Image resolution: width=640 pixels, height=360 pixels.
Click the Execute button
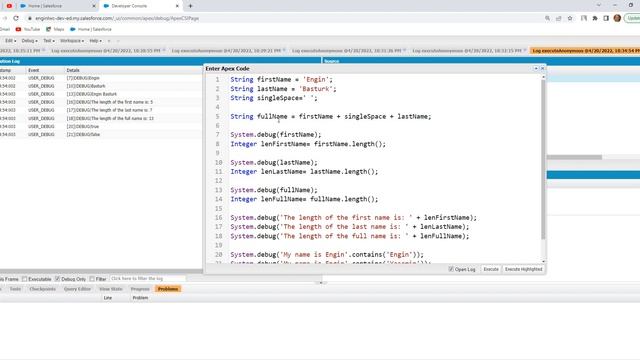click(x=491, y=269)
